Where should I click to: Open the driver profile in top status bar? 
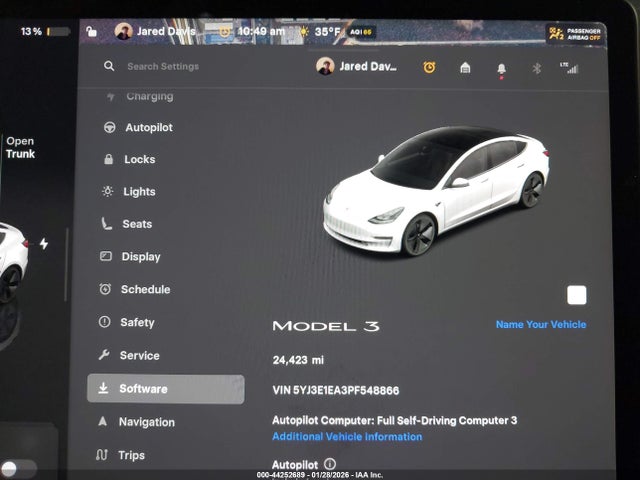point(155,31)
